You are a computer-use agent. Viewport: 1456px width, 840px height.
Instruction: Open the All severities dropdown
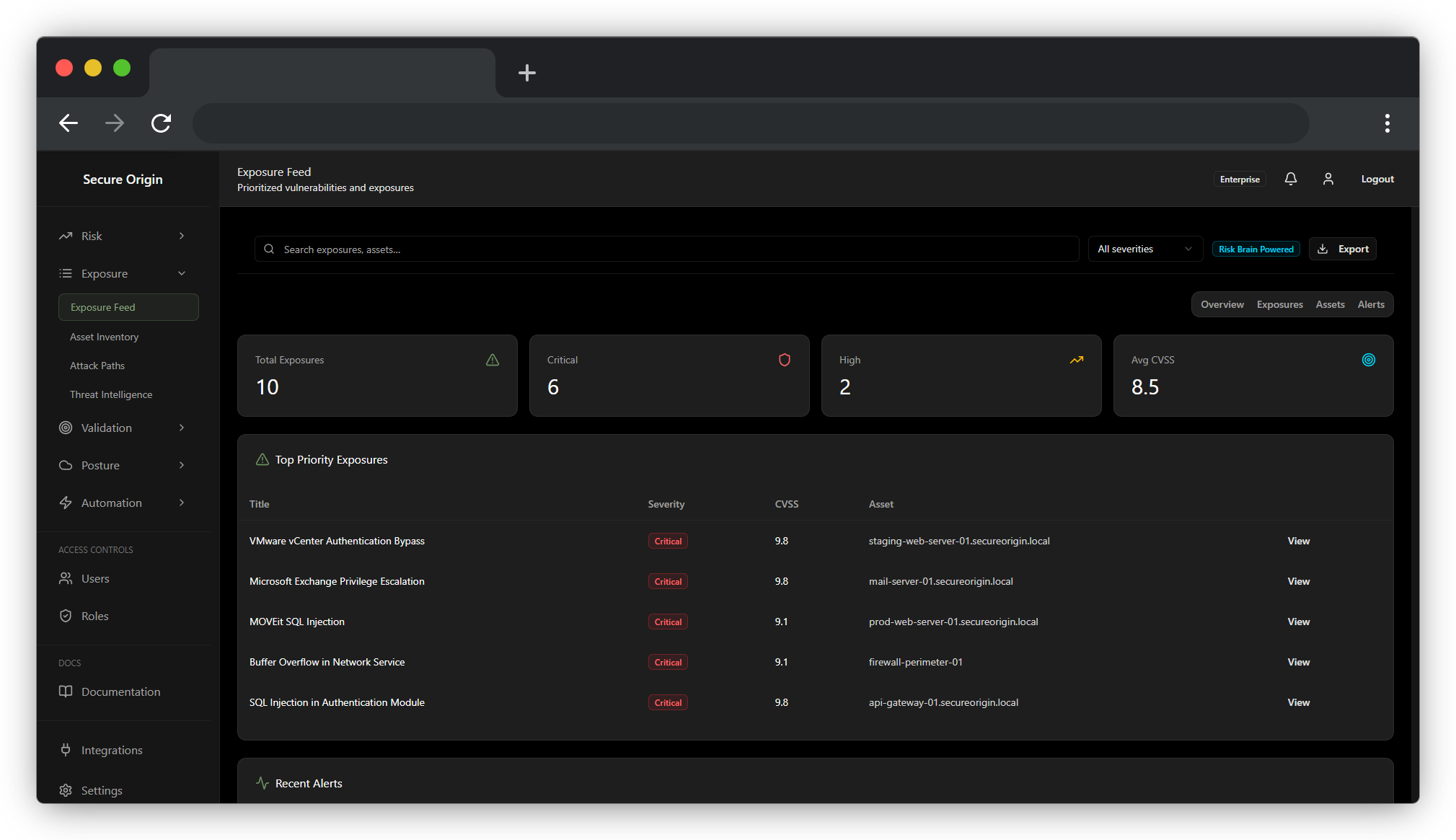coord(1144,249)
